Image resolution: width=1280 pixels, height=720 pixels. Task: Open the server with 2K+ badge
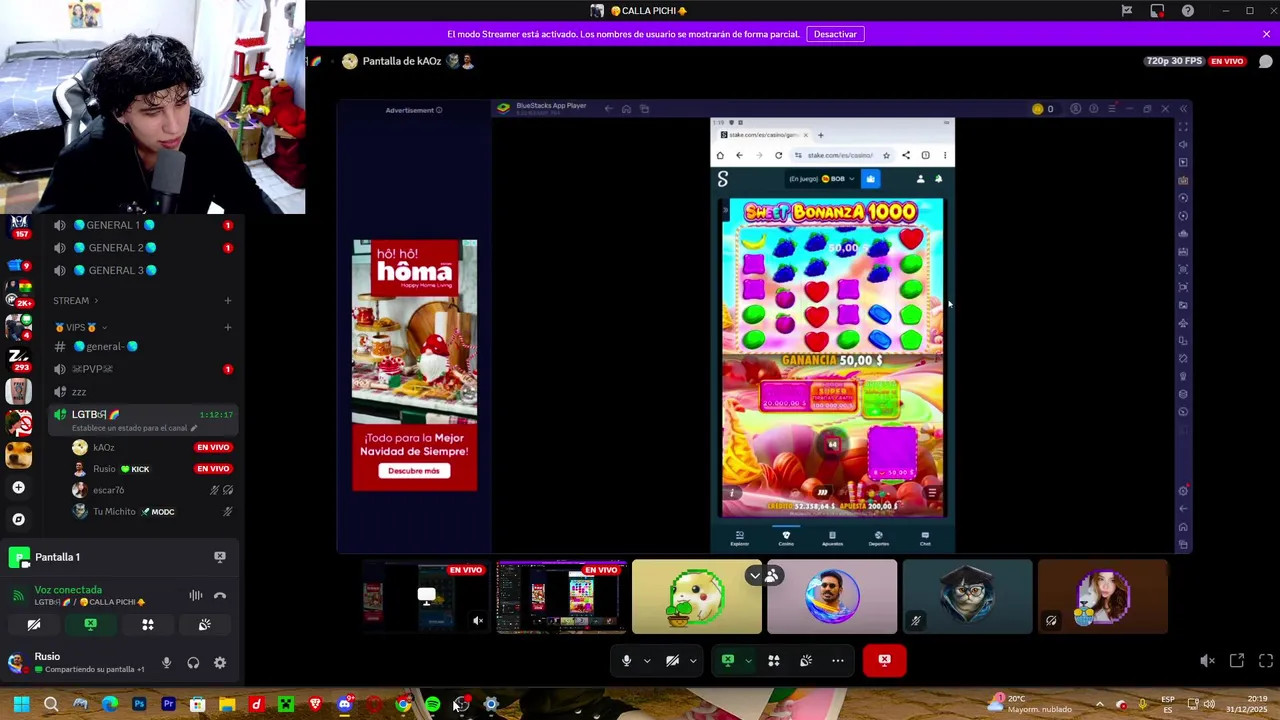pyautogui.click(x=18, y=294)
